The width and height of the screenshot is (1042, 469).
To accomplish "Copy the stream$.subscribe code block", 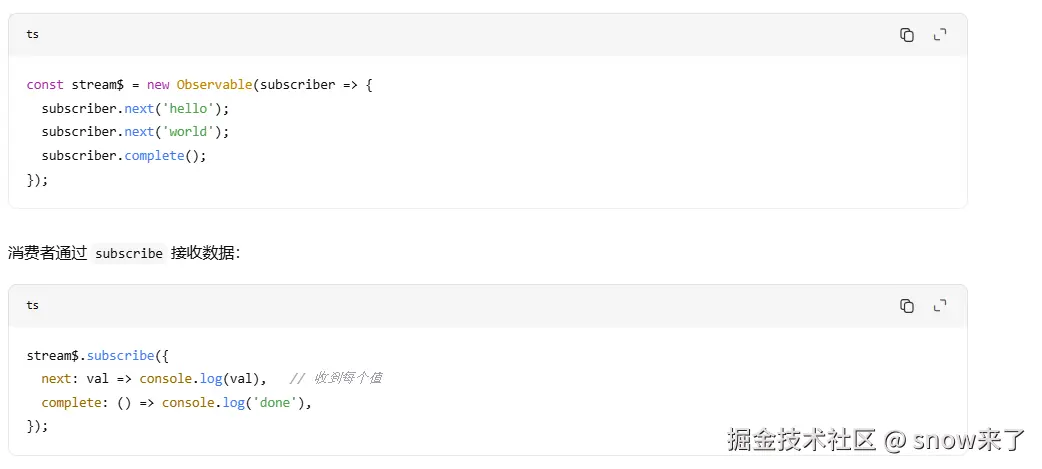I will click(906, 306).
